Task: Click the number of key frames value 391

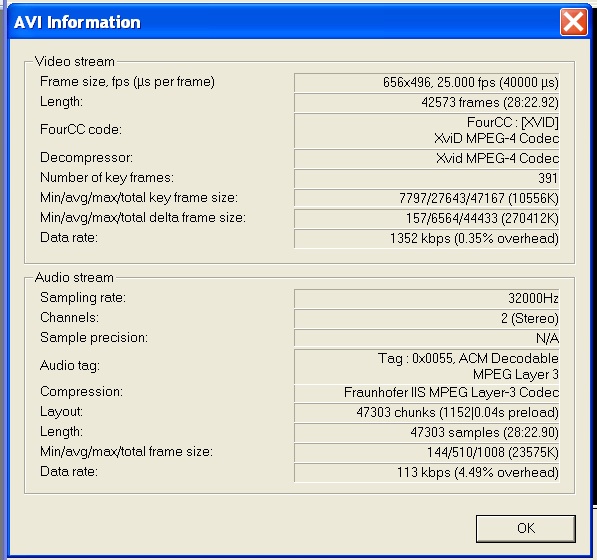Action: 426,178
